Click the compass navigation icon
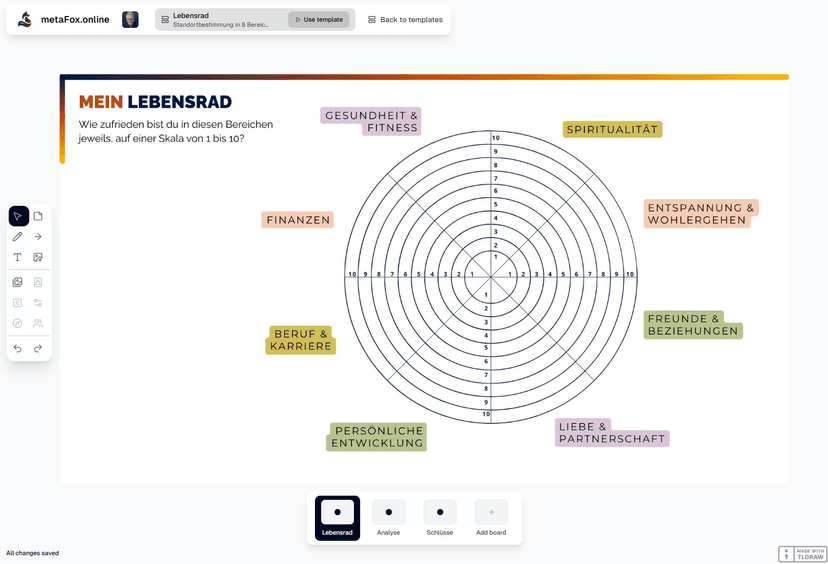 click(18, 323)
